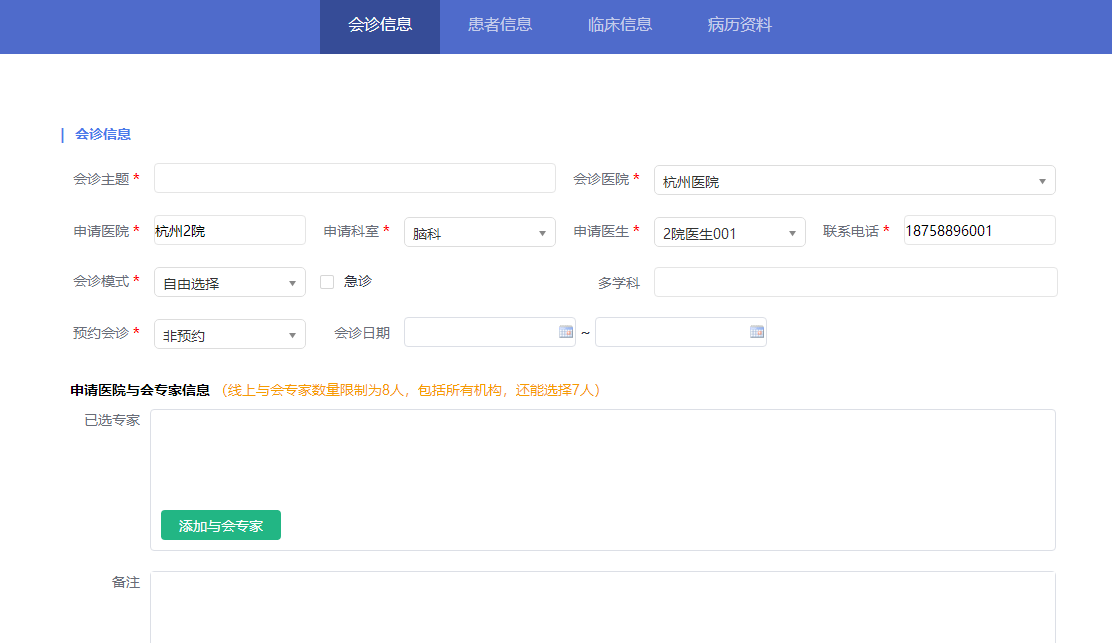Open the start date calendar icon
1112x643 pixels.
point(566,332)
